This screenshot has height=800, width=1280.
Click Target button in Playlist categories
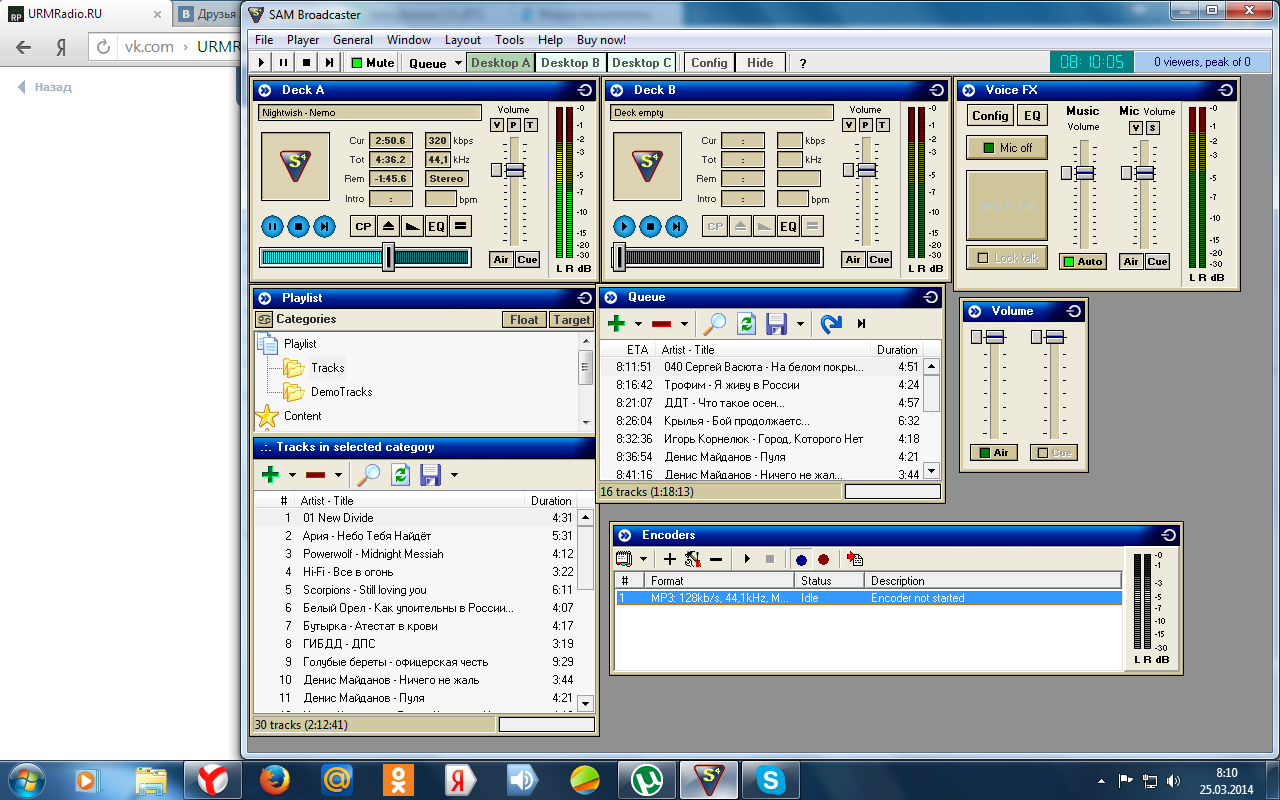[x=572, y=320]
